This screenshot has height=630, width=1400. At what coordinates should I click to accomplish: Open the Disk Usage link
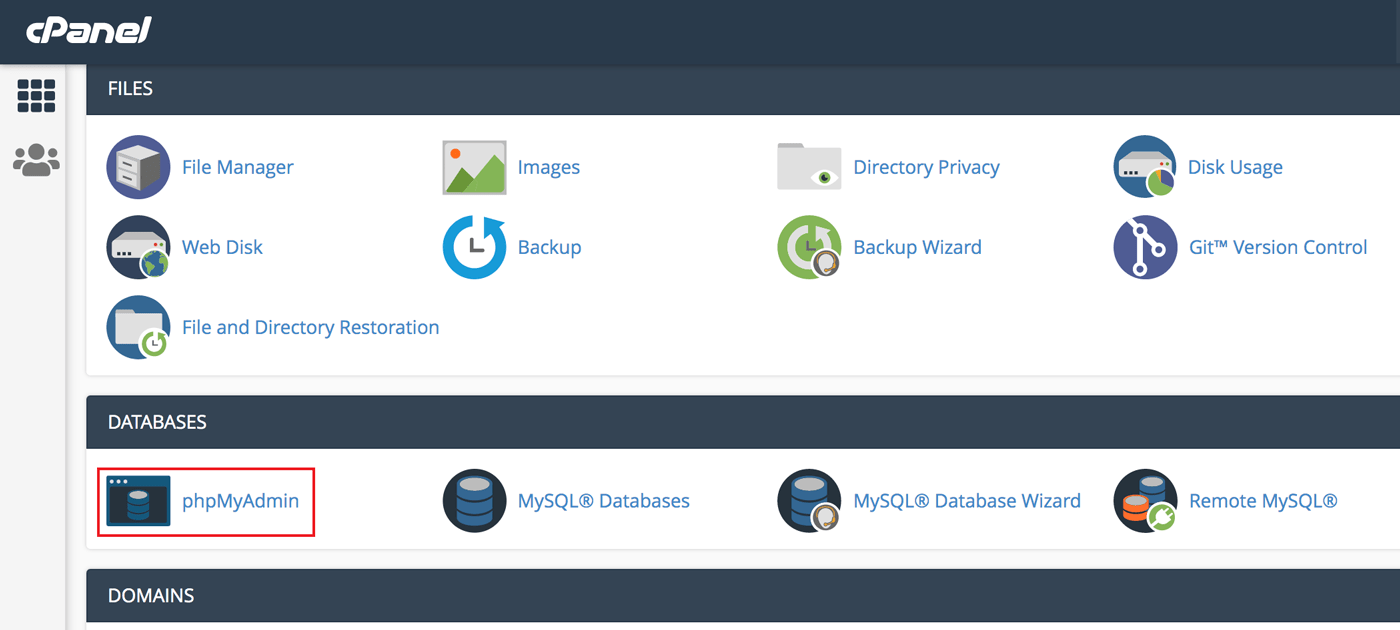1235,167
